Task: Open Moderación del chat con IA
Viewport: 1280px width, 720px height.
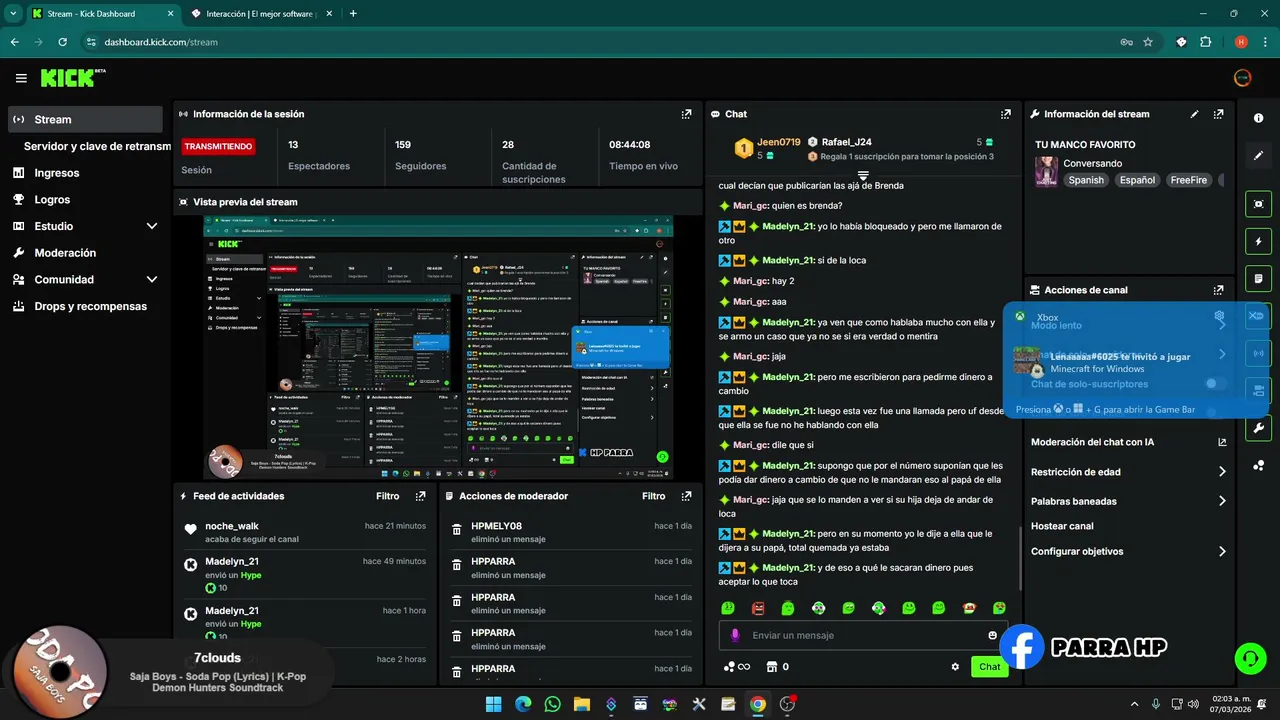Action: click(x=1128, y=442)
